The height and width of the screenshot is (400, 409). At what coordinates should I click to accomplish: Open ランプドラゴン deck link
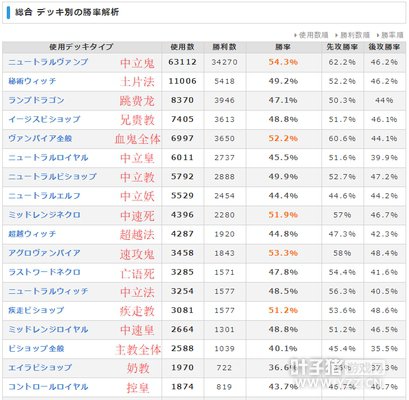coord(36,100)
